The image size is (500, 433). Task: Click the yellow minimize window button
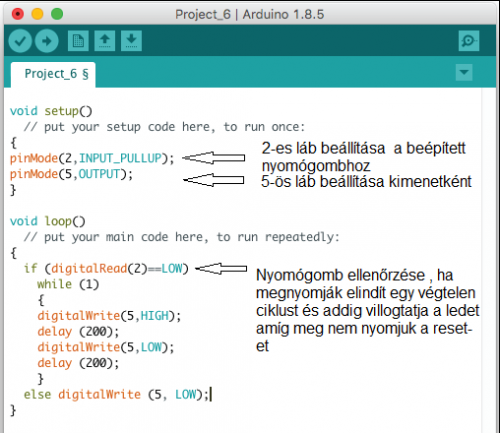[37, 14]
